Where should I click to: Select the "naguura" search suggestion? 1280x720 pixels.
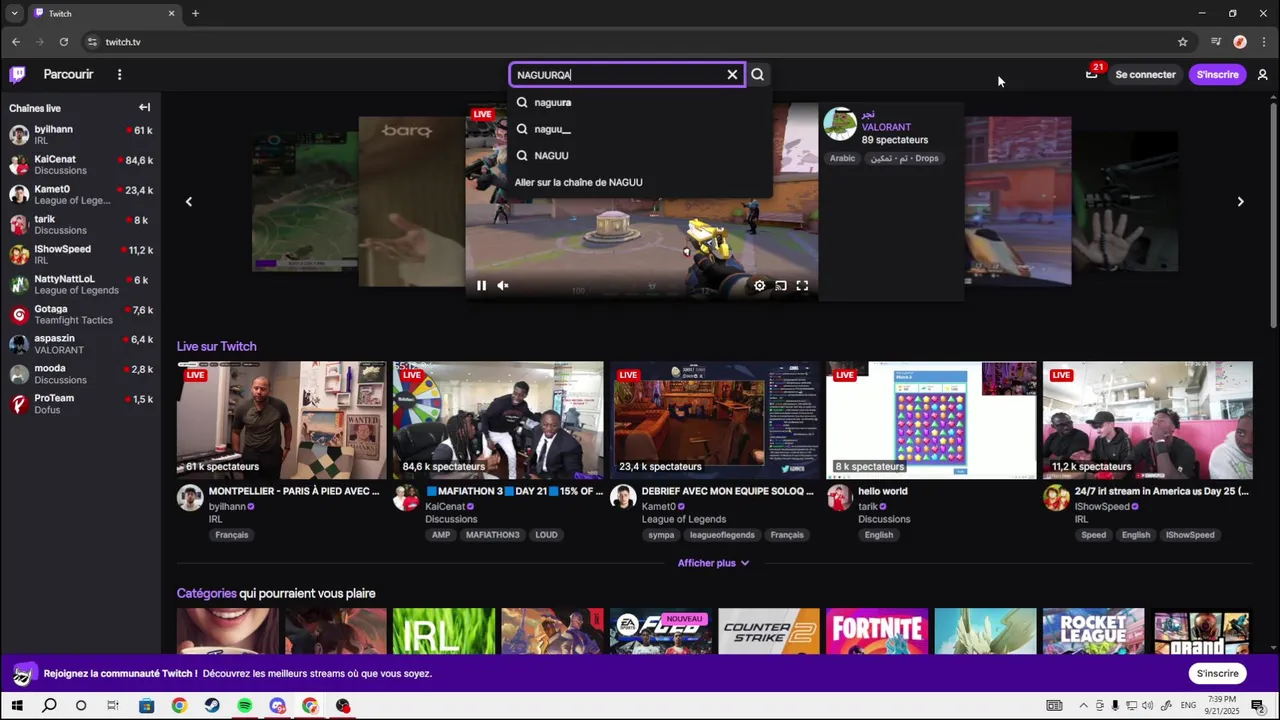pos(641,102)
